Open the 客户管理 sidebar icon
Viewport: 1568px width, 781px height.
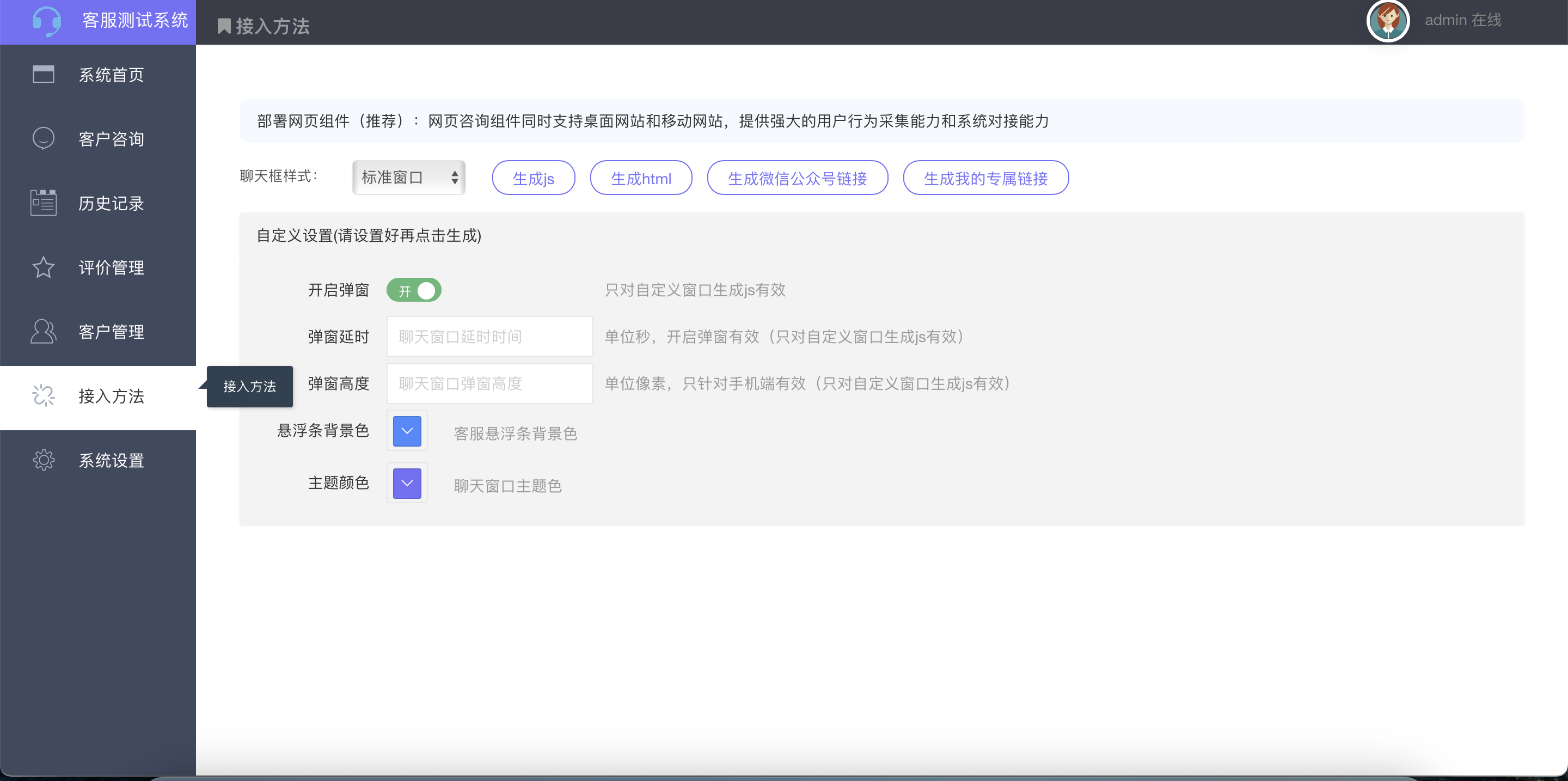pos(43,331)
